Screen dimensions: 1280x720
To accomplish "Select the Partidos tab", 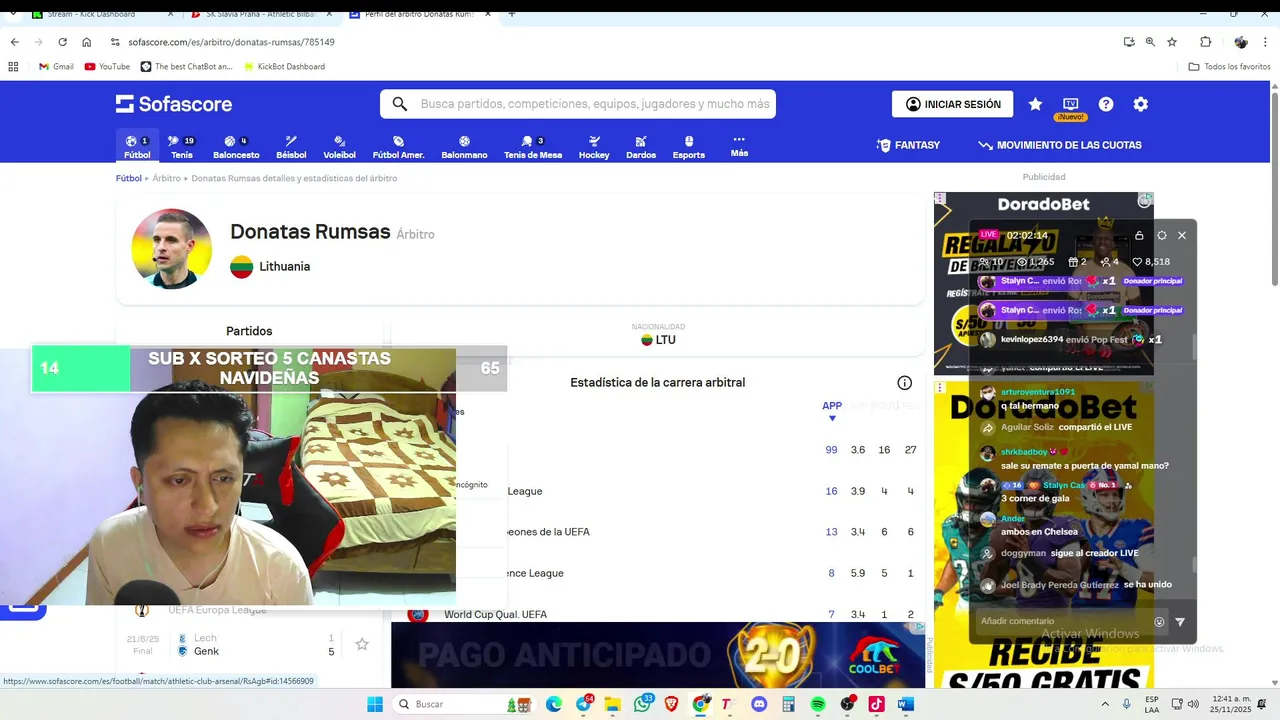I will click(249, 331).
